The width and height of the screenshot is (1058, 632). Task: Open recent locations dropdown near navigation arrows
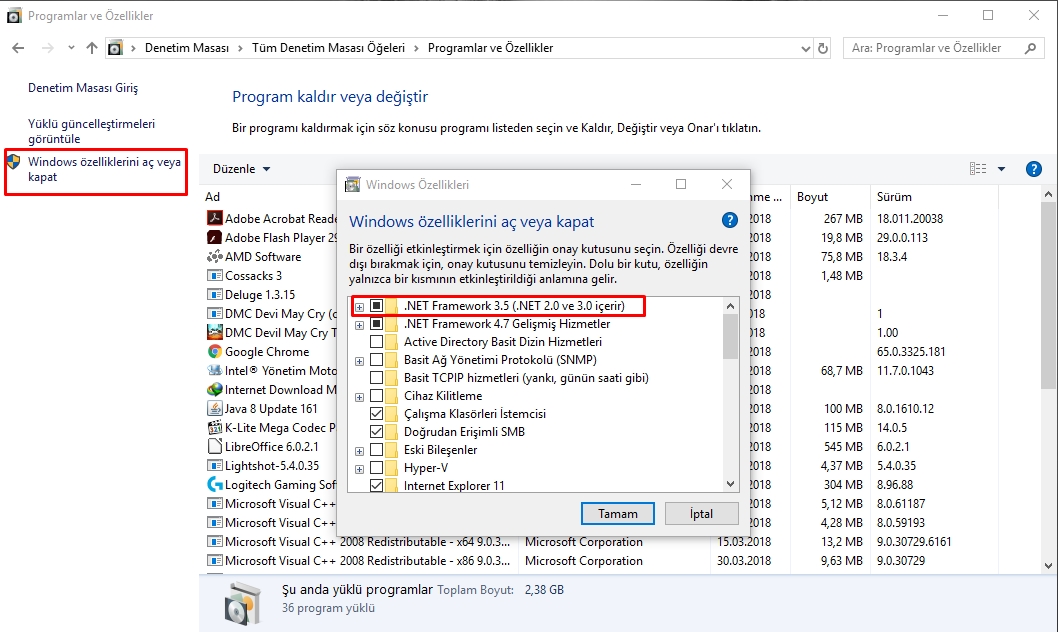(71, 48)
